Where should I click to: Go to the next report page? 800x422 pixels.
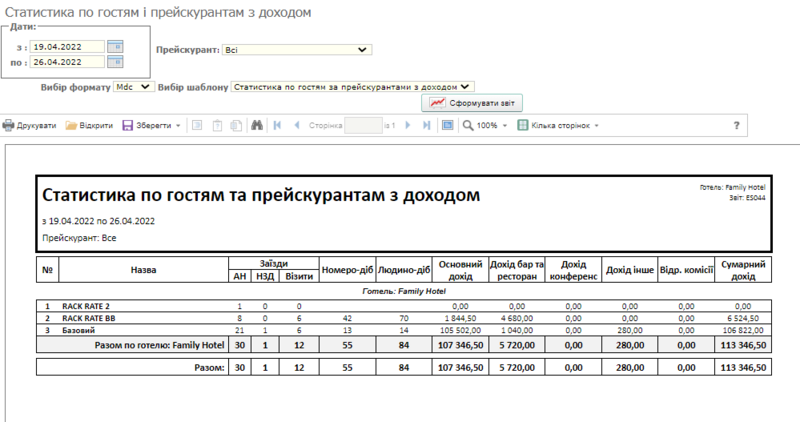coord(409,126)
